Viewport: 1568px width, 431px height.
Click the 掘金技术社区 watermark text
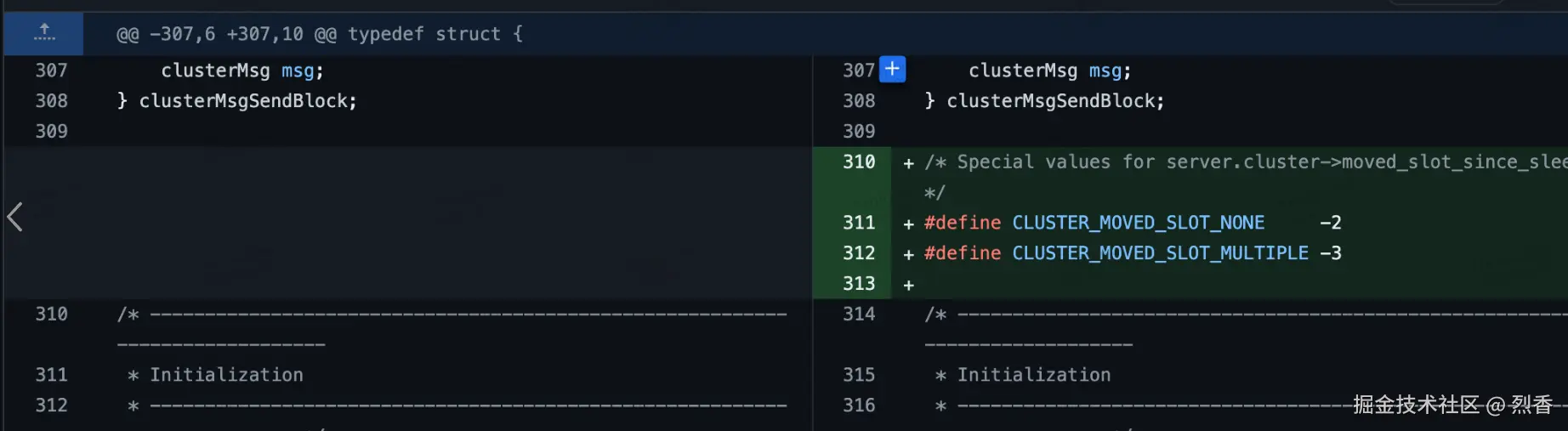pyautogui.click(x=1416, y=405)
